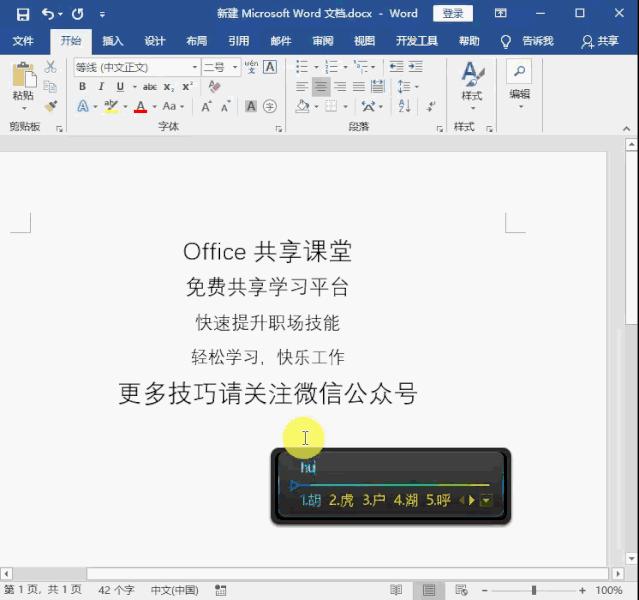Open the paragraph dialog launcher
639x600 pixels.
pos(440,129)
